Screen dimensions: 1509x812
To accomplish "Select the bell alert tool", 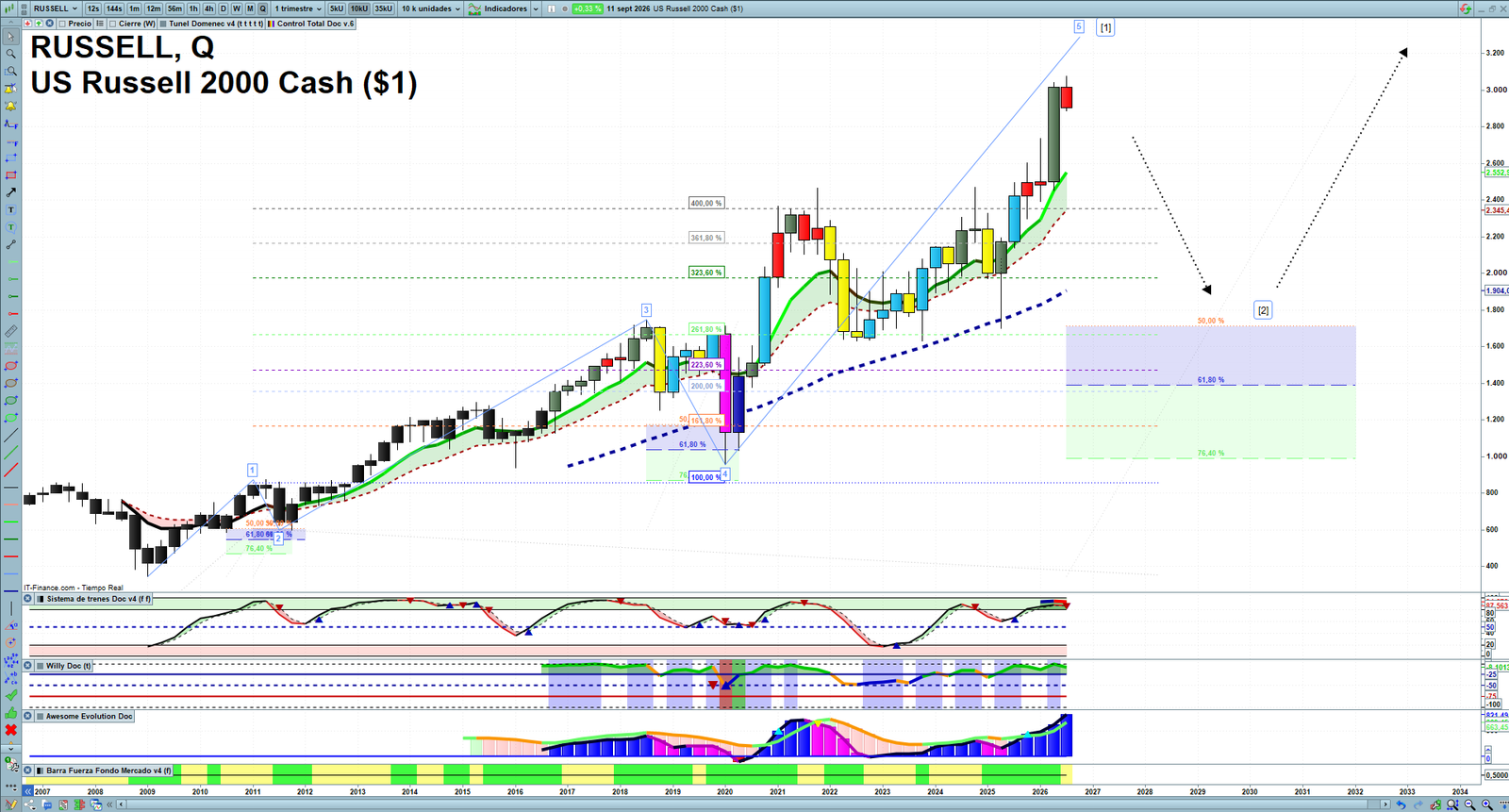I will 11,107.
